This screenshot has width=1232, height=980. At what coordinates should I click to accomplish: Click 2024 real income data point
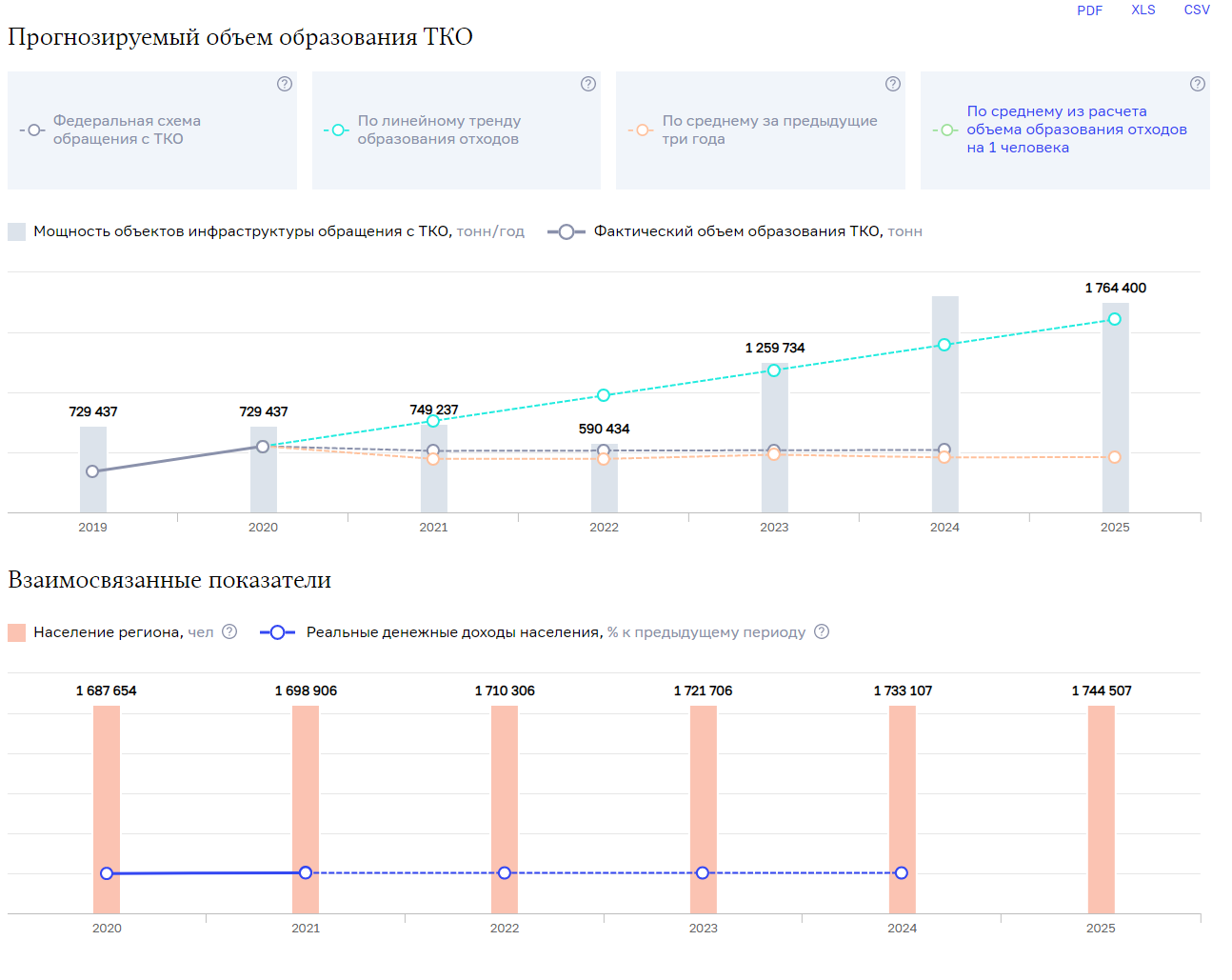point(902,872)
